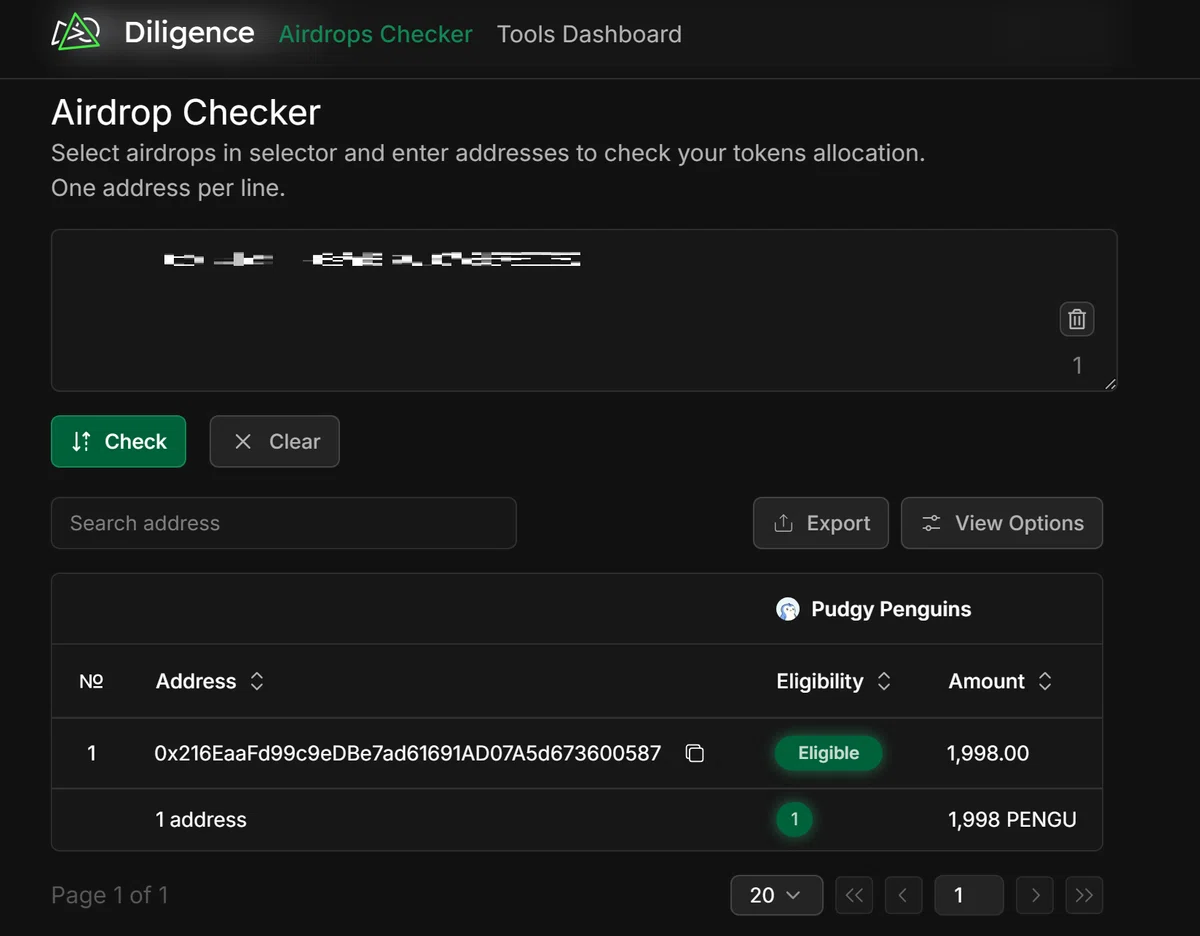The image size is (1200, 936).
Task: Switch to Airdrops Checker tab
Action: point(375,34)
